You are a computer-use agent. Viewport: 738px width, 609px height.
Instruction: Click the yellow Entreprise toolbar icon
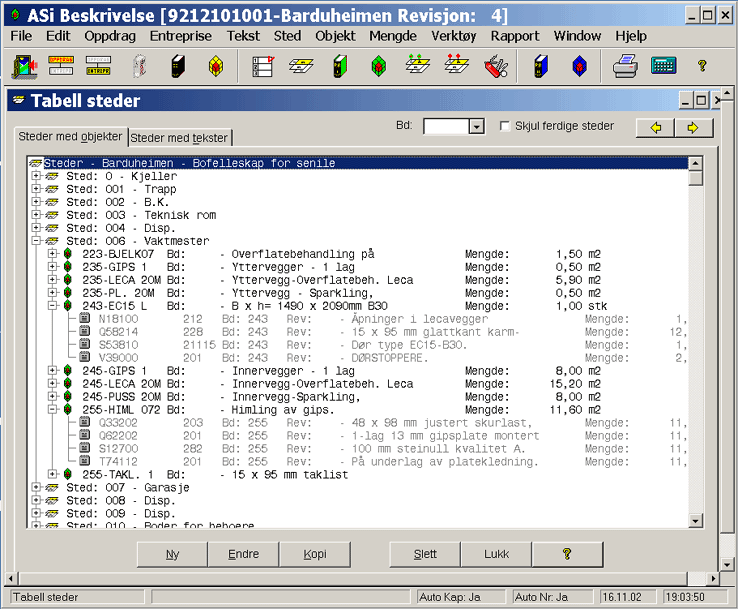98,66
